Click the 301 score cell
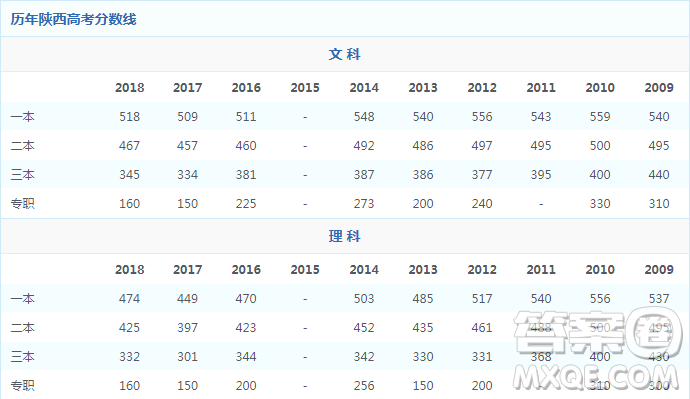This screenshot has height=399, width=690. click(x=187, y=357)
